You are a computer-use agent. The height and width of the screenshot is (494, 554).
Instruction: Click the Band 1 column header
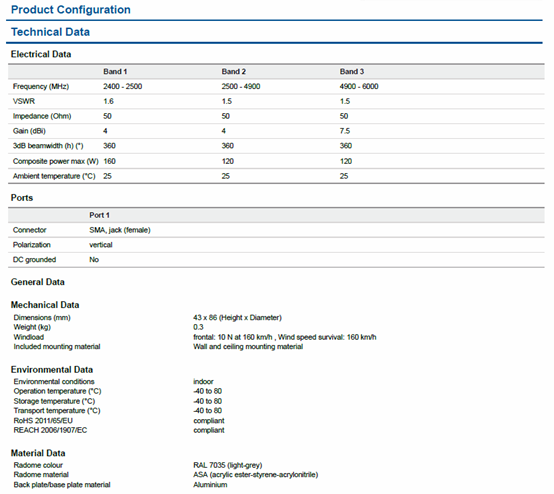(x=115, y=71)
